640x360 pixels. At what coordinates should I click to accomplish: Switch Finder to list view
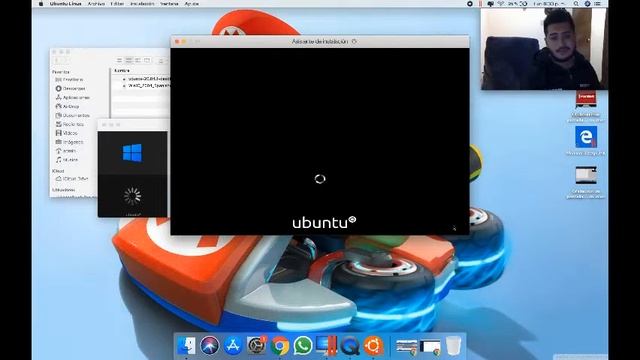[x=129, y=60]
